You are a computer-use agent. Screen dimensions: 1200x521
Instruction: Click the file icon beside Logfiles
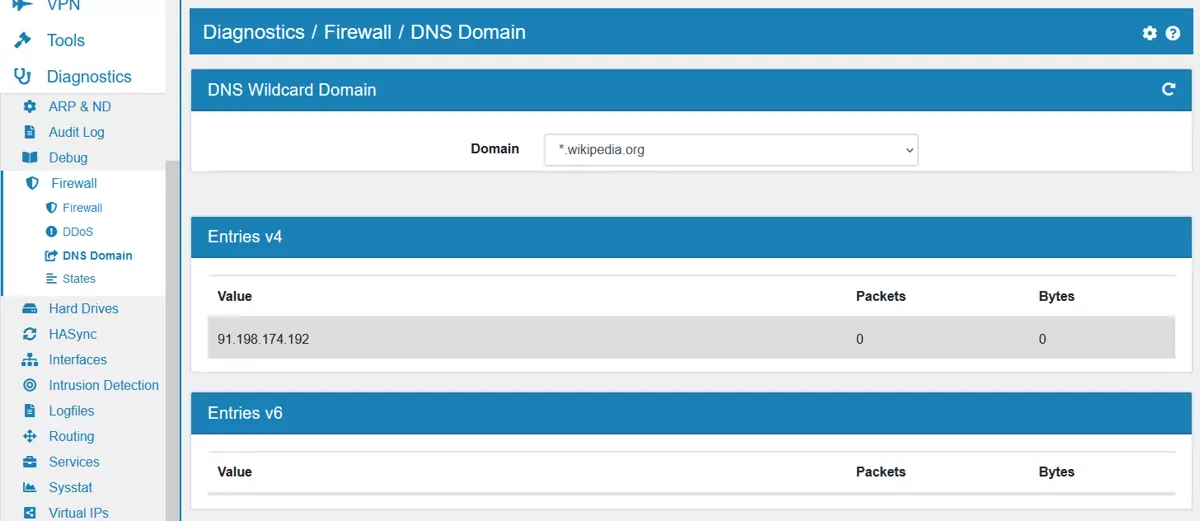[30, 411]
